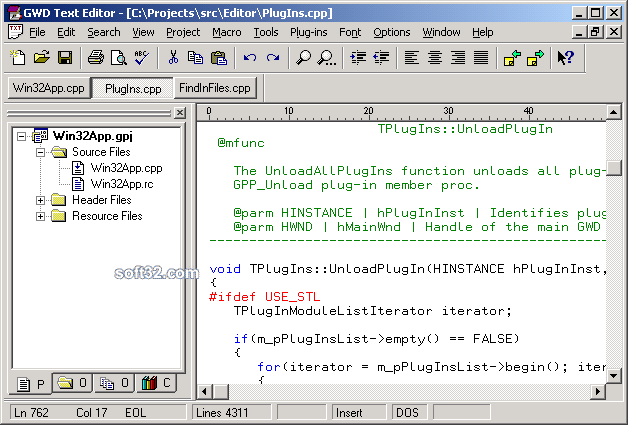Click the New file toolbar icon
This screenshot has width=628, height=425.
tap(18, 58)
